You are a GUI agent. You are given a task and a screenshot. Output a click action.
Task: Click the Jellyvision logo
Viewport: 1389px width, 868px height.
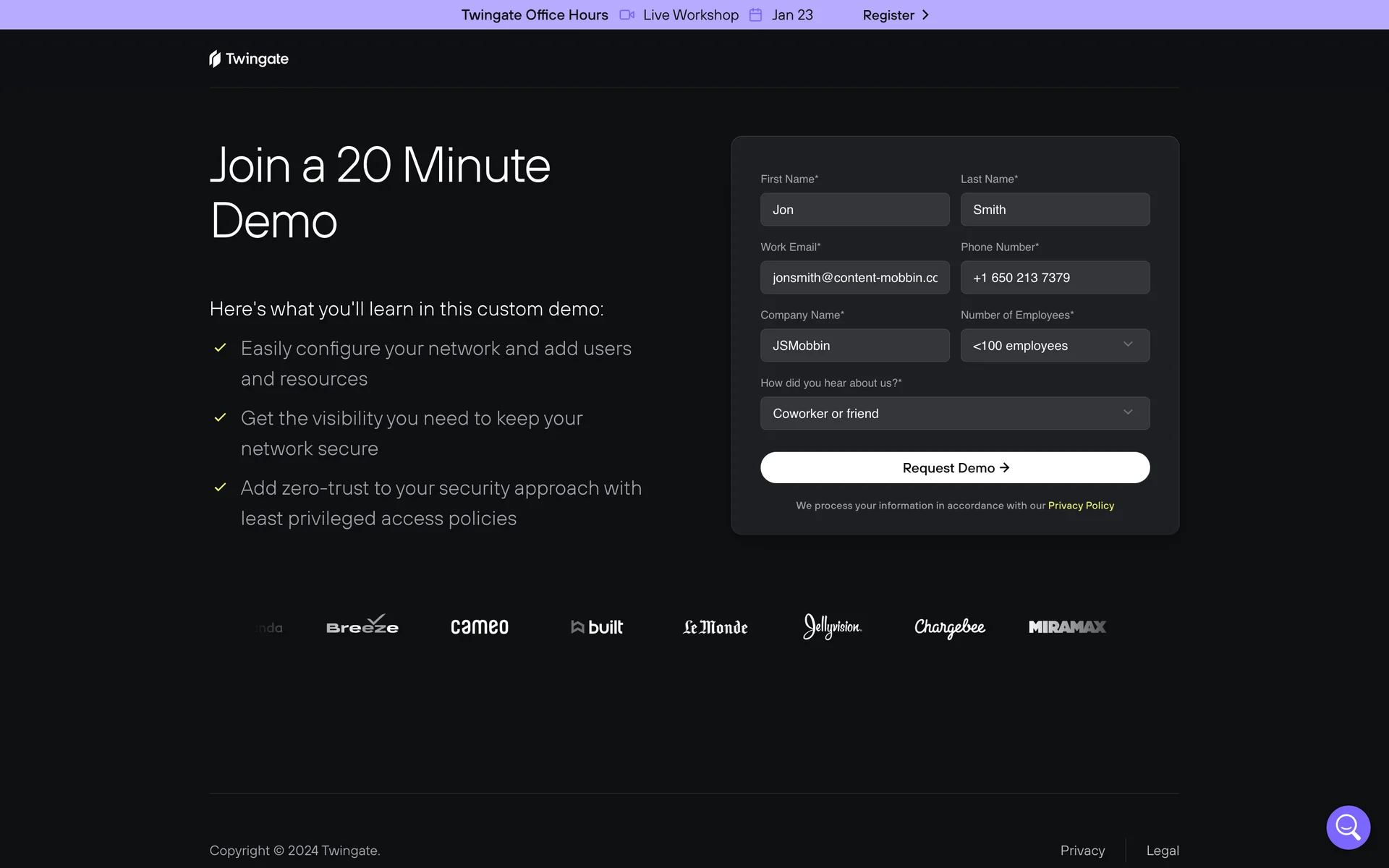click(832, 626)
